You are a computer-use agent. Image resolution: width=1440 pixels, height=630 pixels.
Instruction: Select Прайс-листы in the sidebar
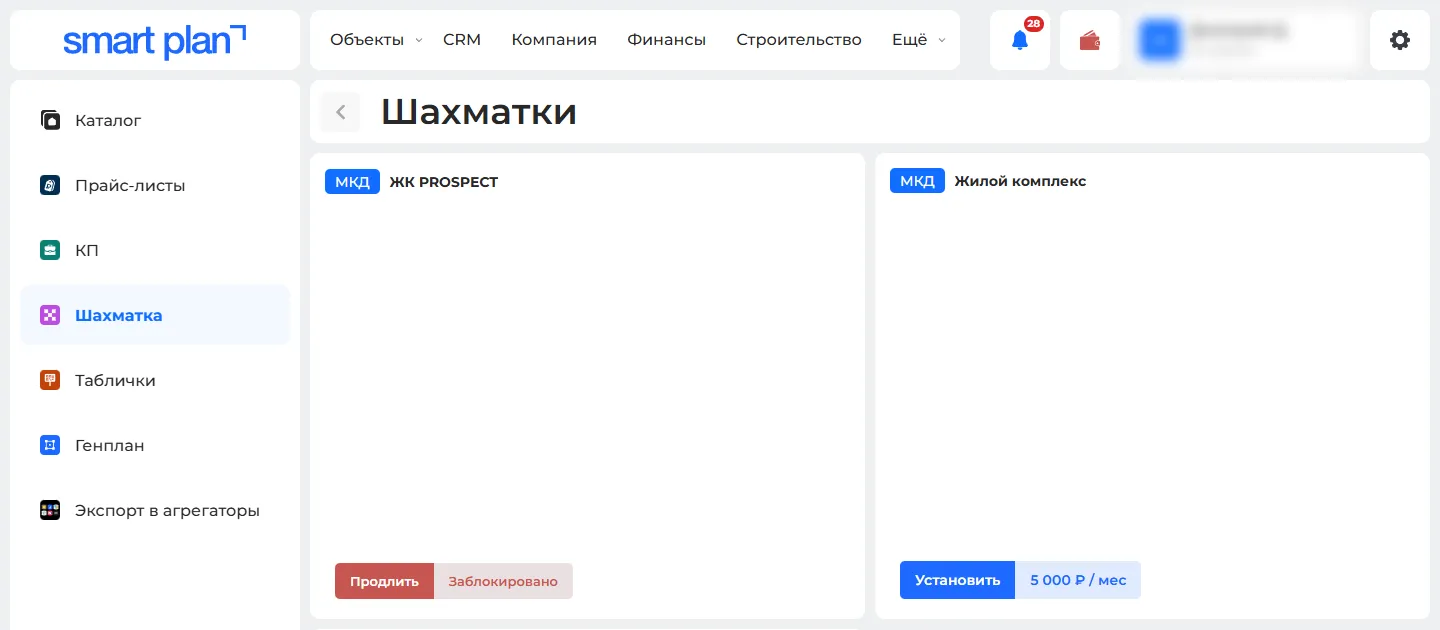(155, 185)
